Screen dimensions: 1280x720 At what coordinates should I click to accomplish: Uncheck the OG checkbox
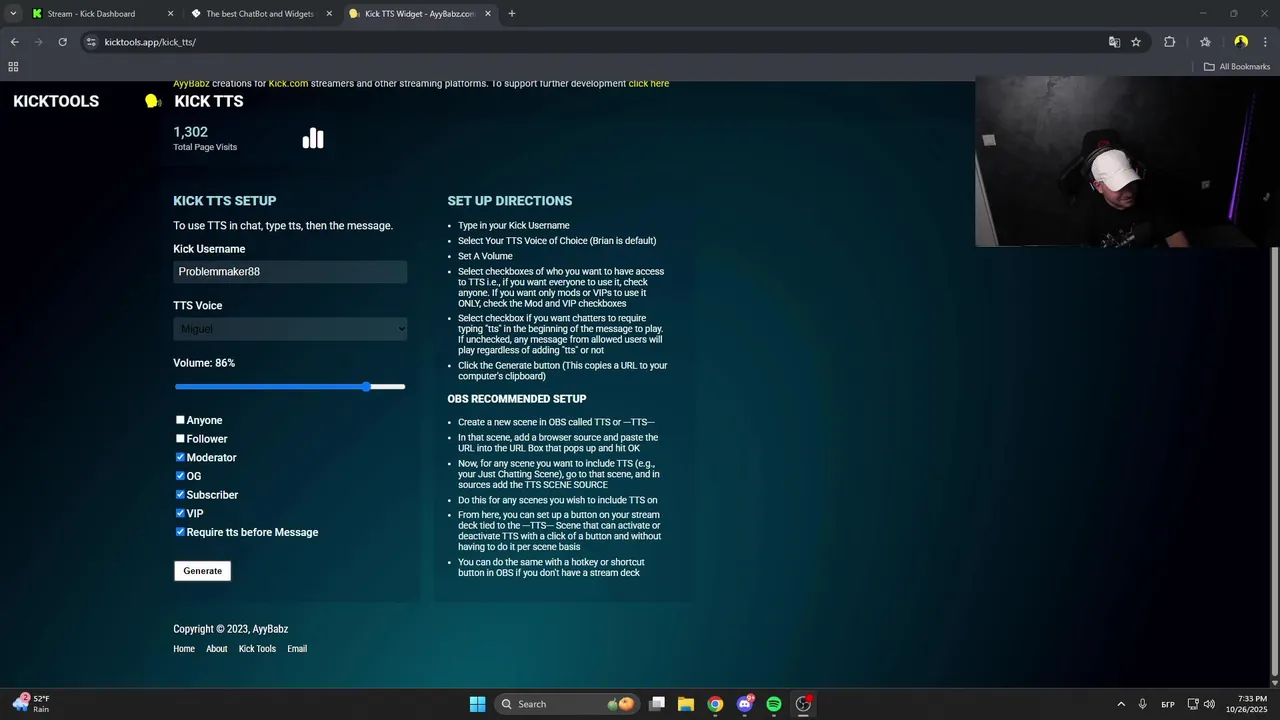180,476
